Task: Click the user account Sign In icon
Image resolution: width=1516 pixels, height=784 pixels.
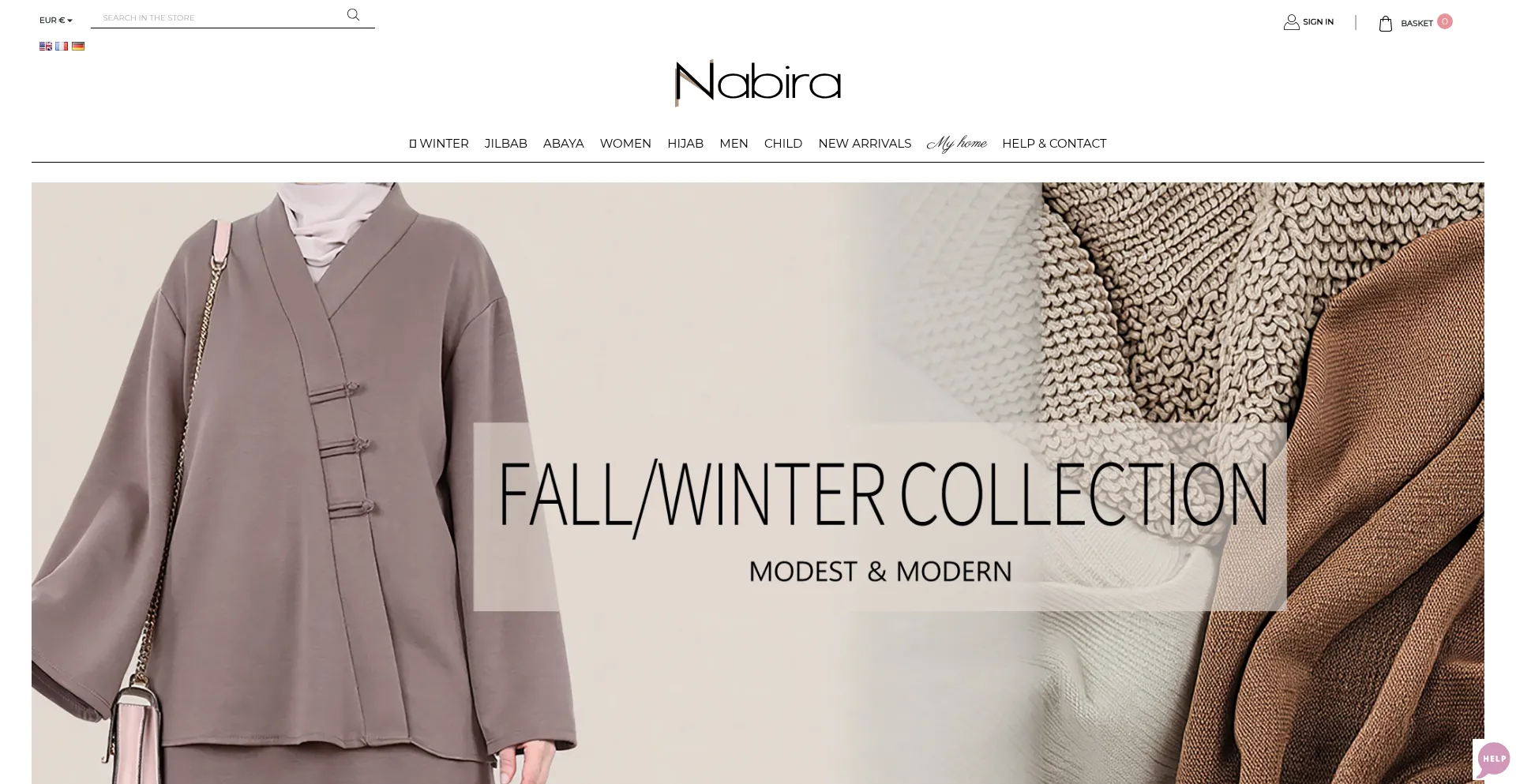Action: click(1291, 22)
